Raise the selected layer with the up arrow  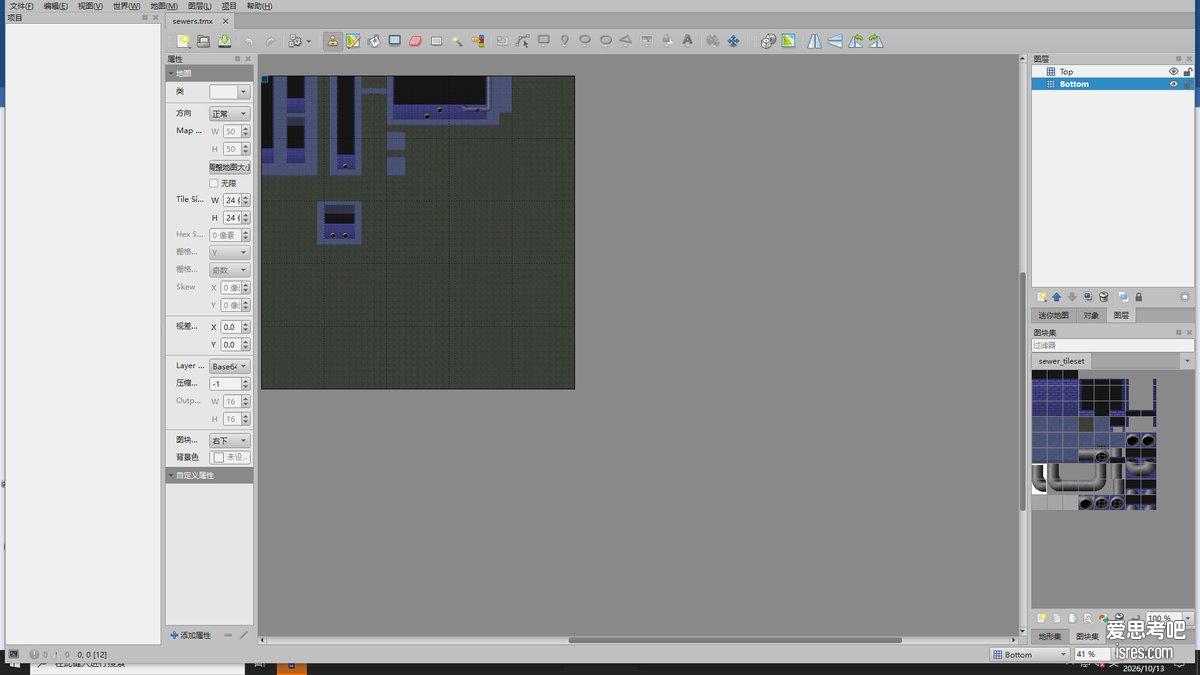1056,297
